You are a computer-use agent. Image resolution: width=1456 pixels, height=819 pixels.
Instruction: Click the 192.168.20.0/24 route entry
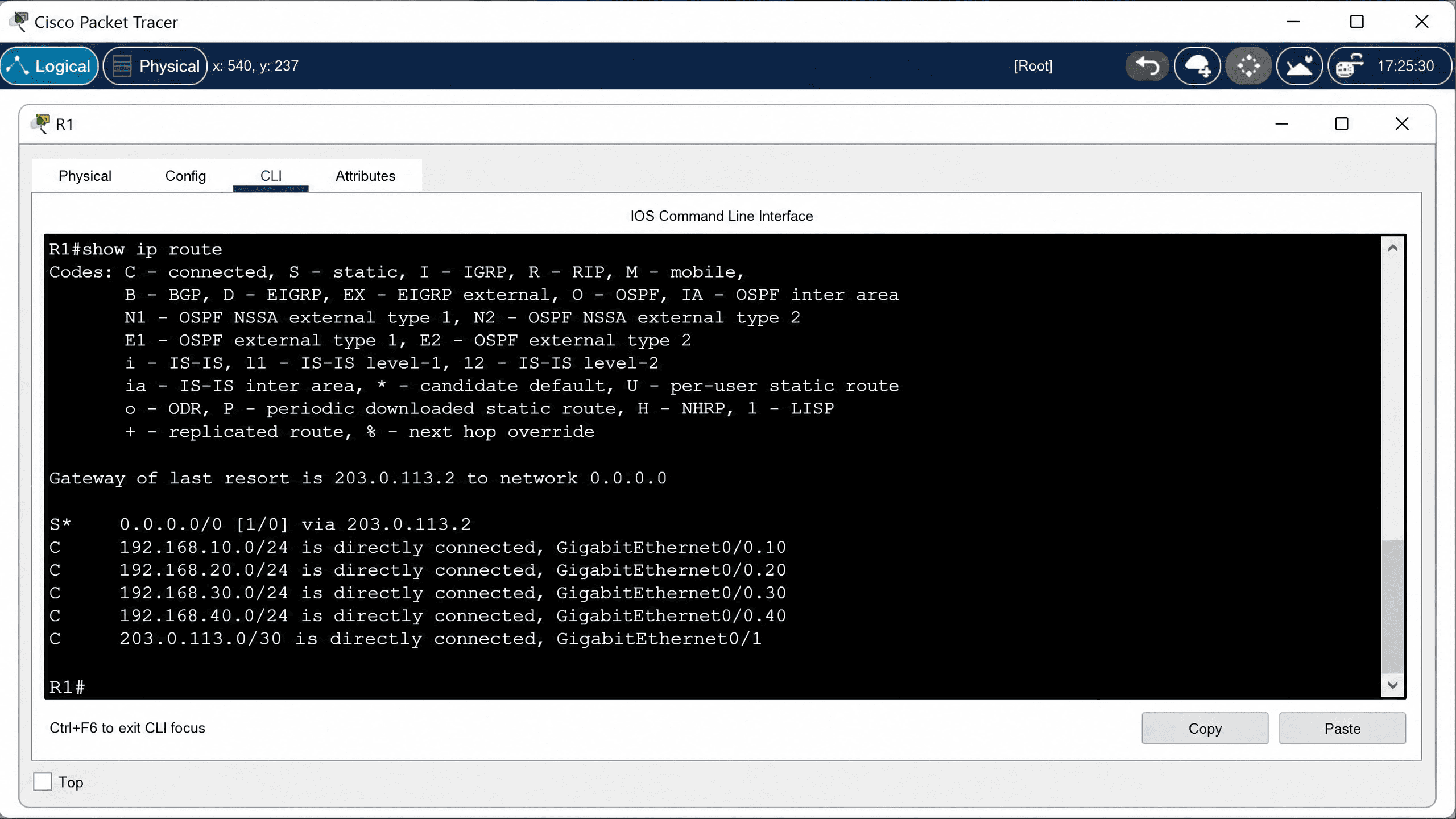coord(417,570)
